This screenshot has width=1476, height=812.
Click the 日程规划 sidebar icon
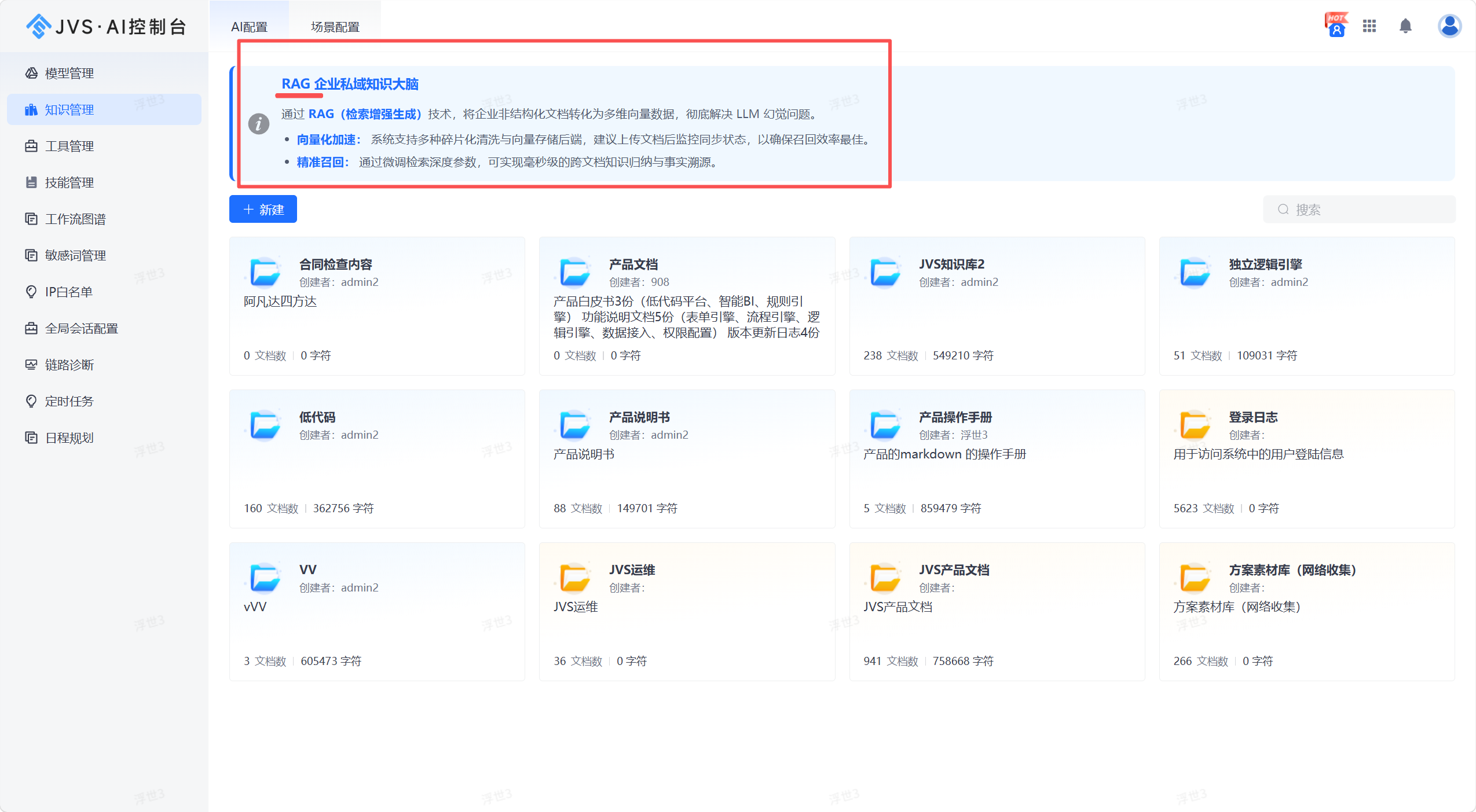tap(31, 438)
